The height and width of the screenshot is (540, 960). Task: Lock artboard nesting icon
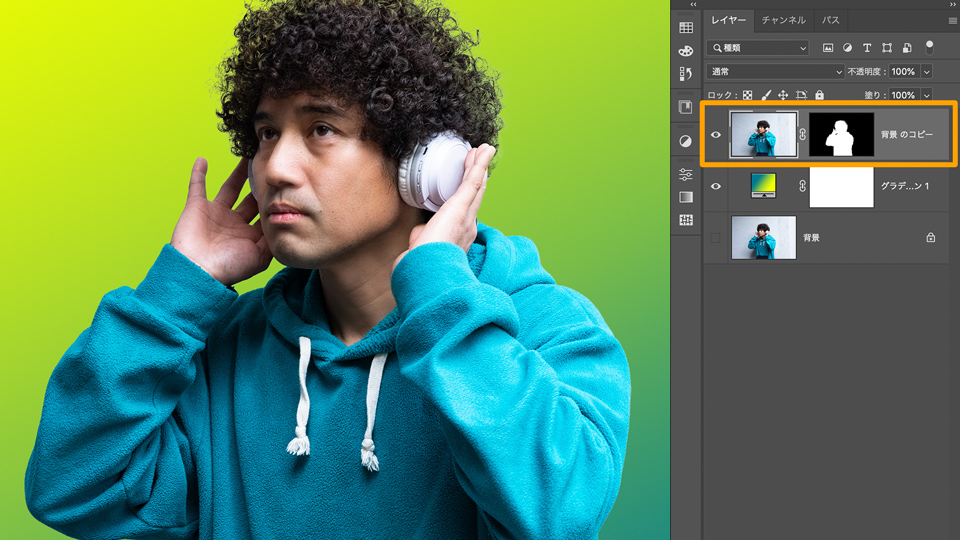[801, 95]
